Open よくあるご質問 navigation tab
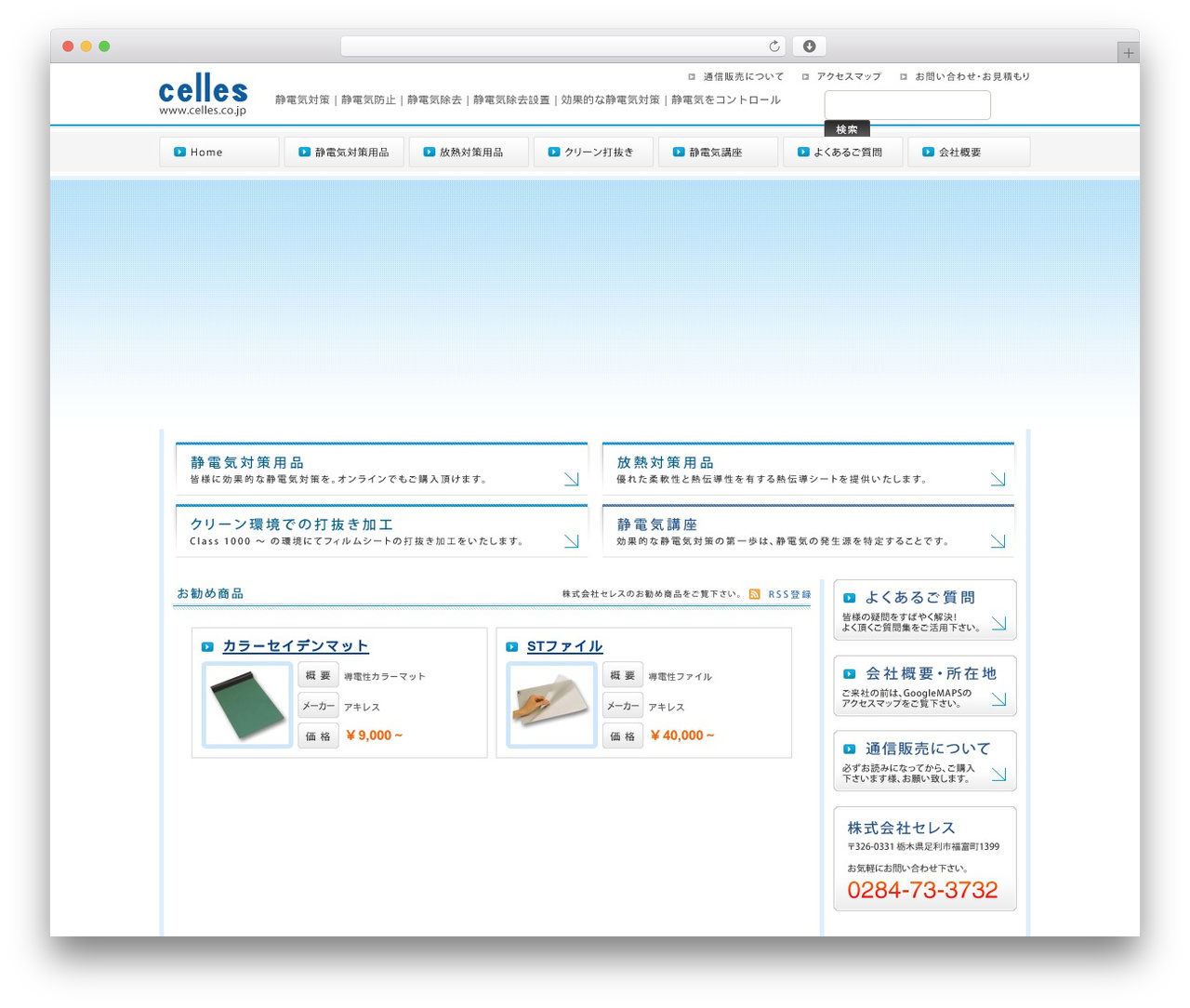The image size is (1190, 1008). coord(842,152)
